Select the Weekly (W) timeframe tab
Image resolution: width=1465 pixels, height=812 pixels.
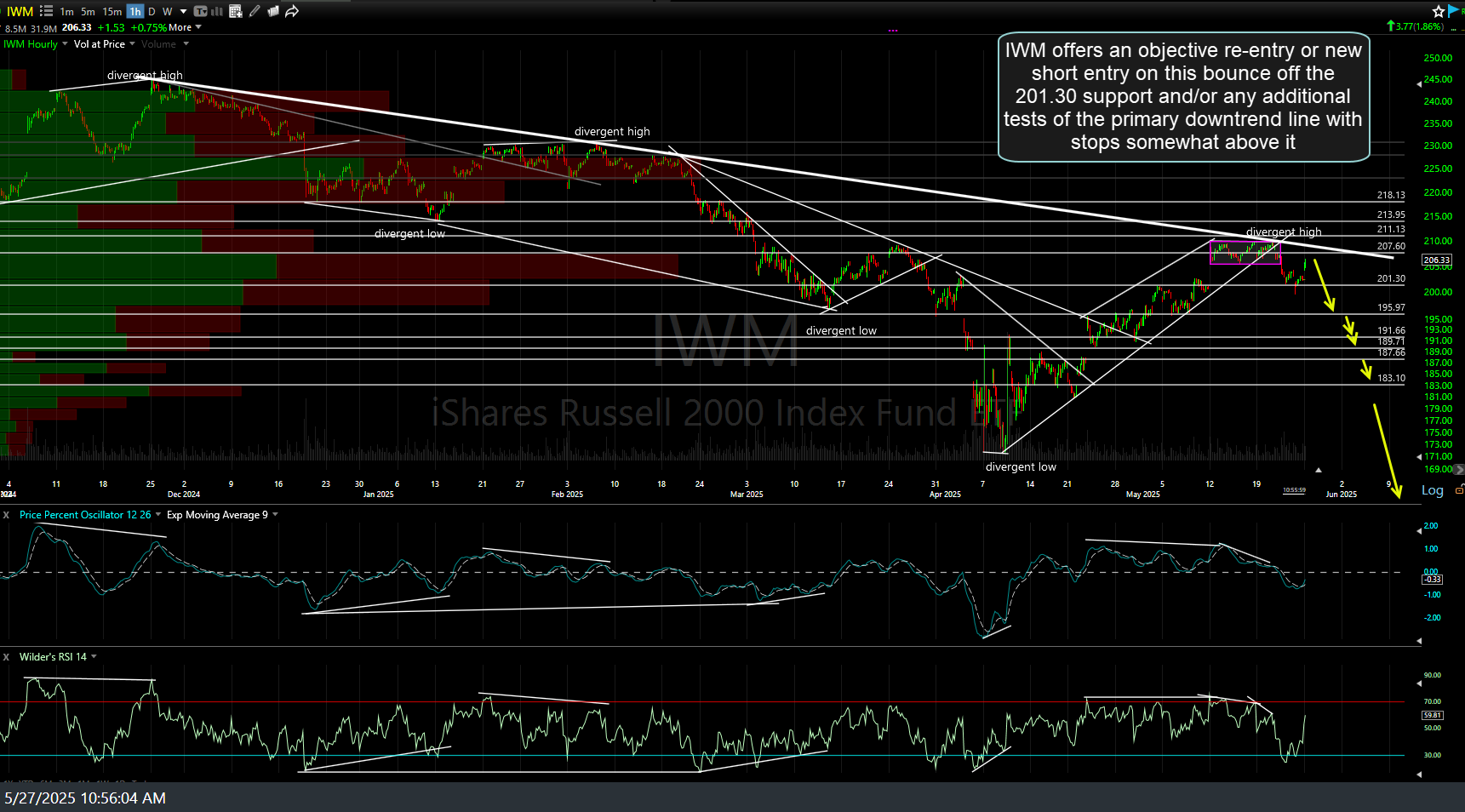pos(167,11)
